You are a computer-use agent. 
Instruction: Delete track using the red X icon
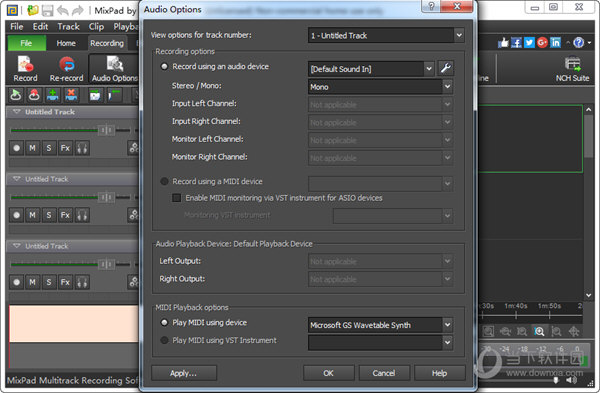coord(71,95)
